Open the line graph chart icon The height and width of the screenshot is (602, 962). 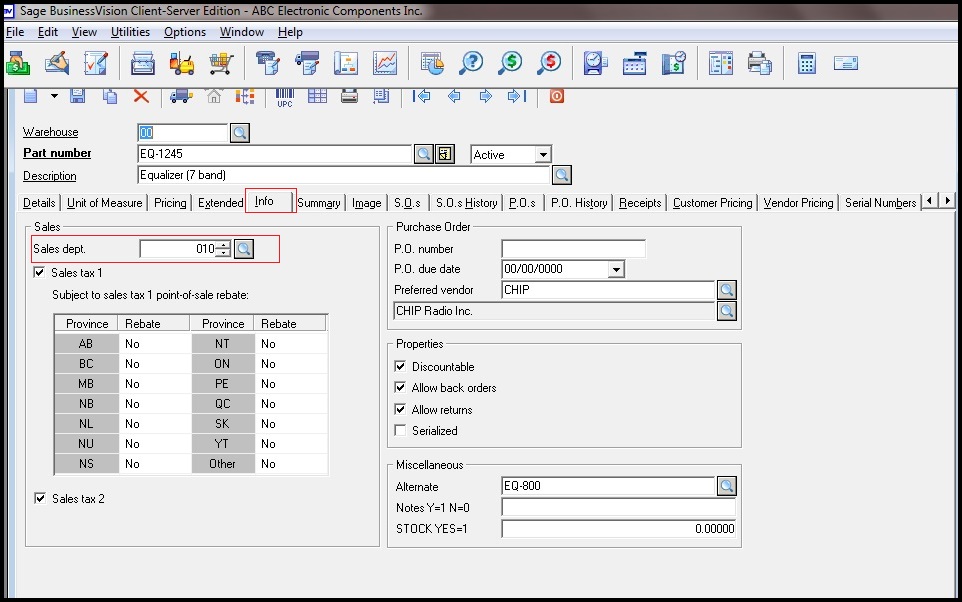[385, 63]
